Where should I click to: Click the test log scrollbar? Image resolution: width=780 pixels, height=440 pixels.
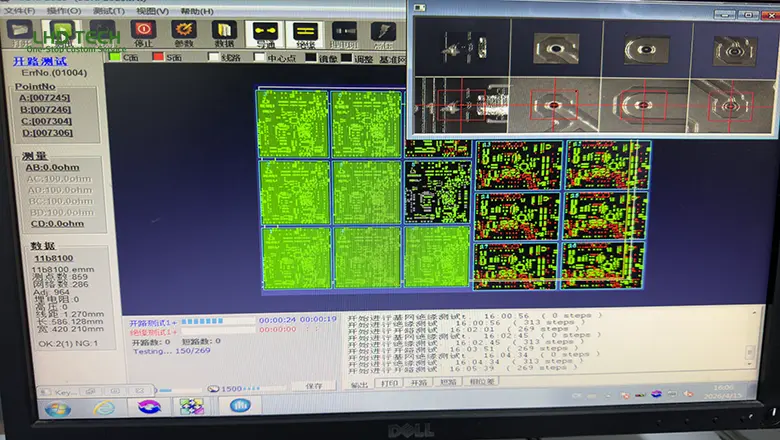point(751,341)
